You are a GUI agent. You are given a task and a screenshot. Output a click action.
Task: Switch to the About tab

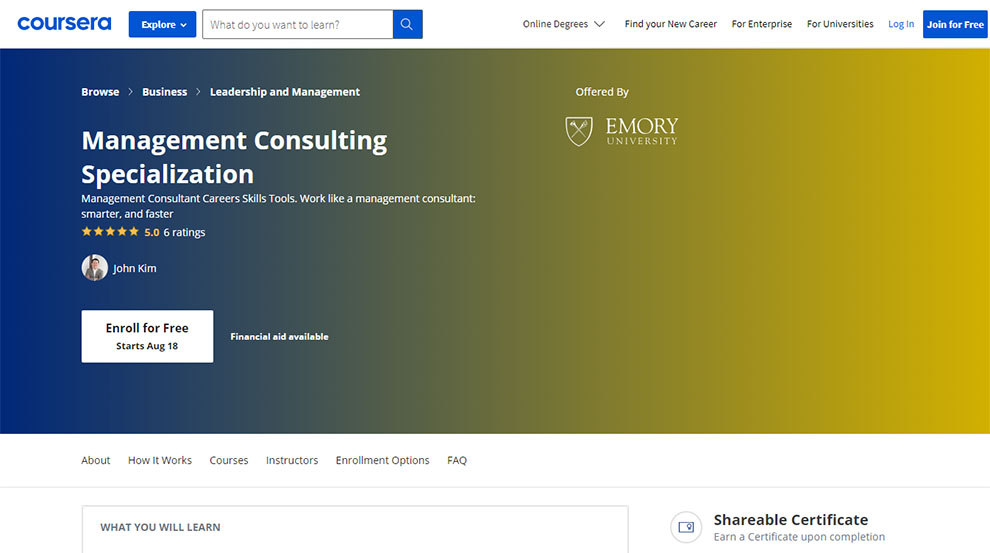[95, 460]
